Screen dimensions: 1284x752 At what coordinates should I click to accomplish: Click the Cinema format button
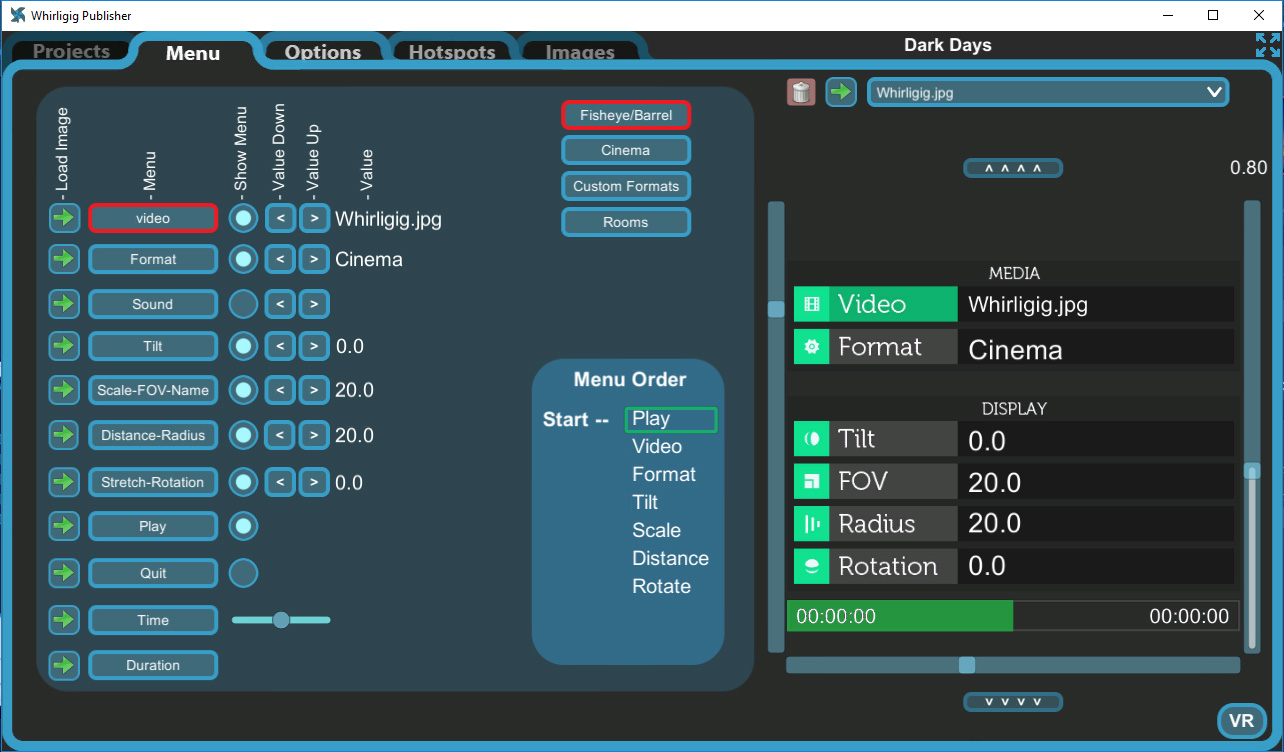626,150
